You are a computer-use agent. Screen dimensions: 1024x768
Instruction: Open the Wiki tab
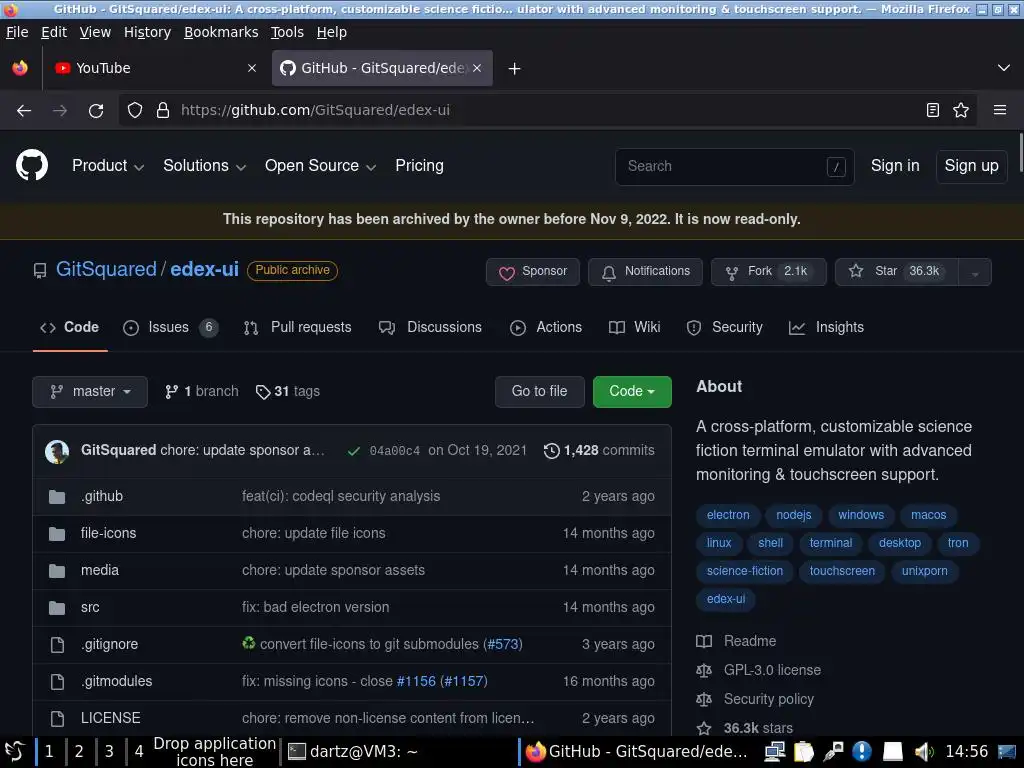634,328
